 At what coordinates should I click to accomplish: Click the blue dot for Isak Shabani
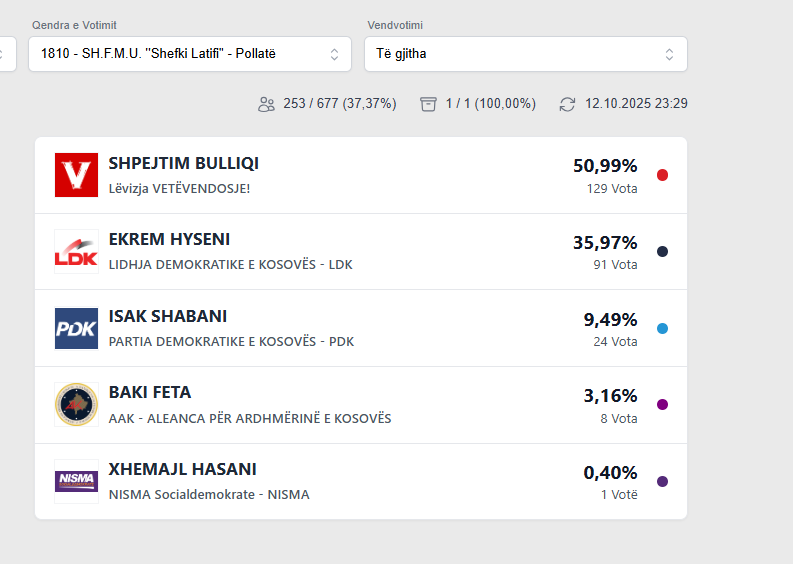(662, 328)
